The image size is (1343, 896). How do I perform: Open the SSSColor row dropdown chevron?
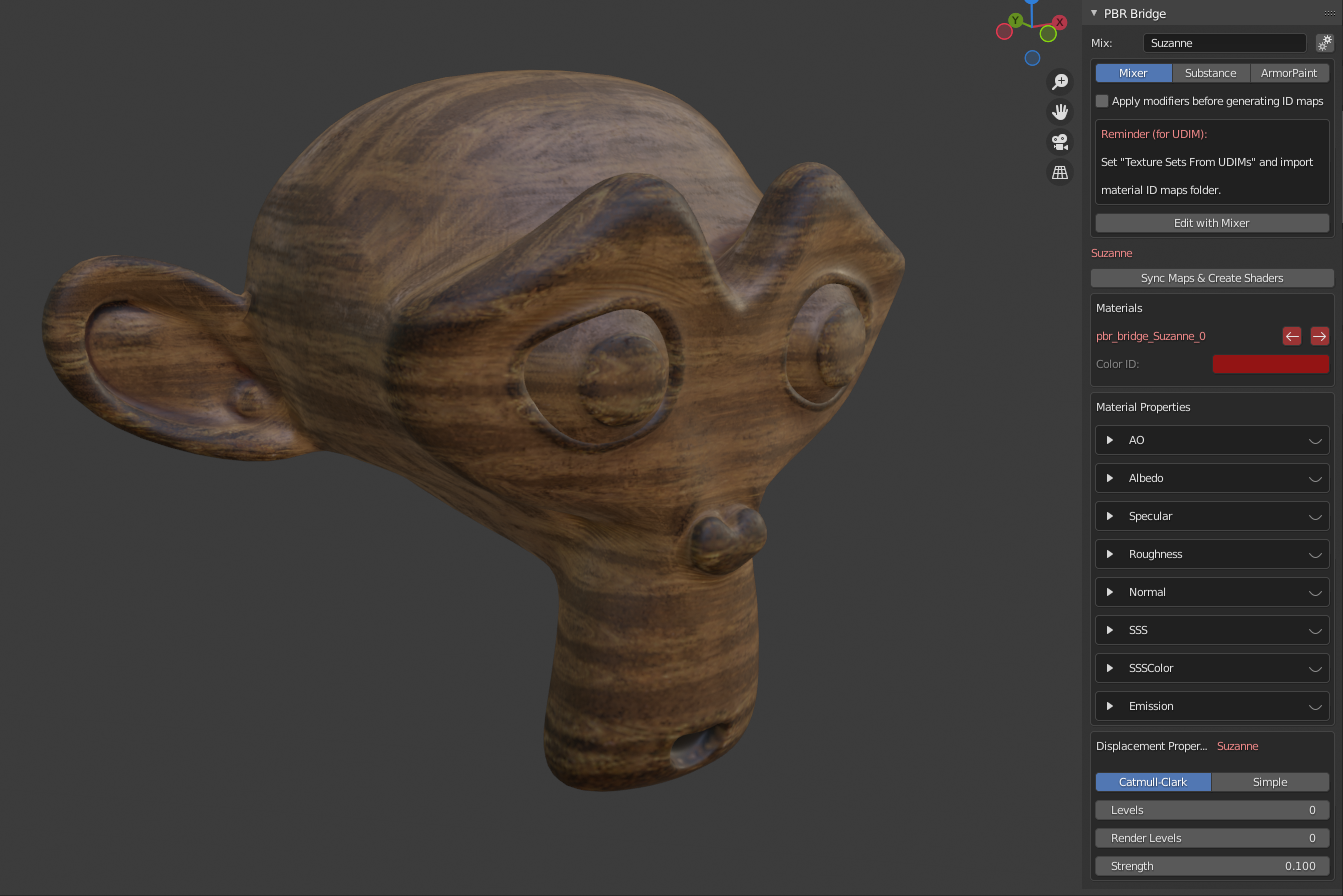(1315, 669)
